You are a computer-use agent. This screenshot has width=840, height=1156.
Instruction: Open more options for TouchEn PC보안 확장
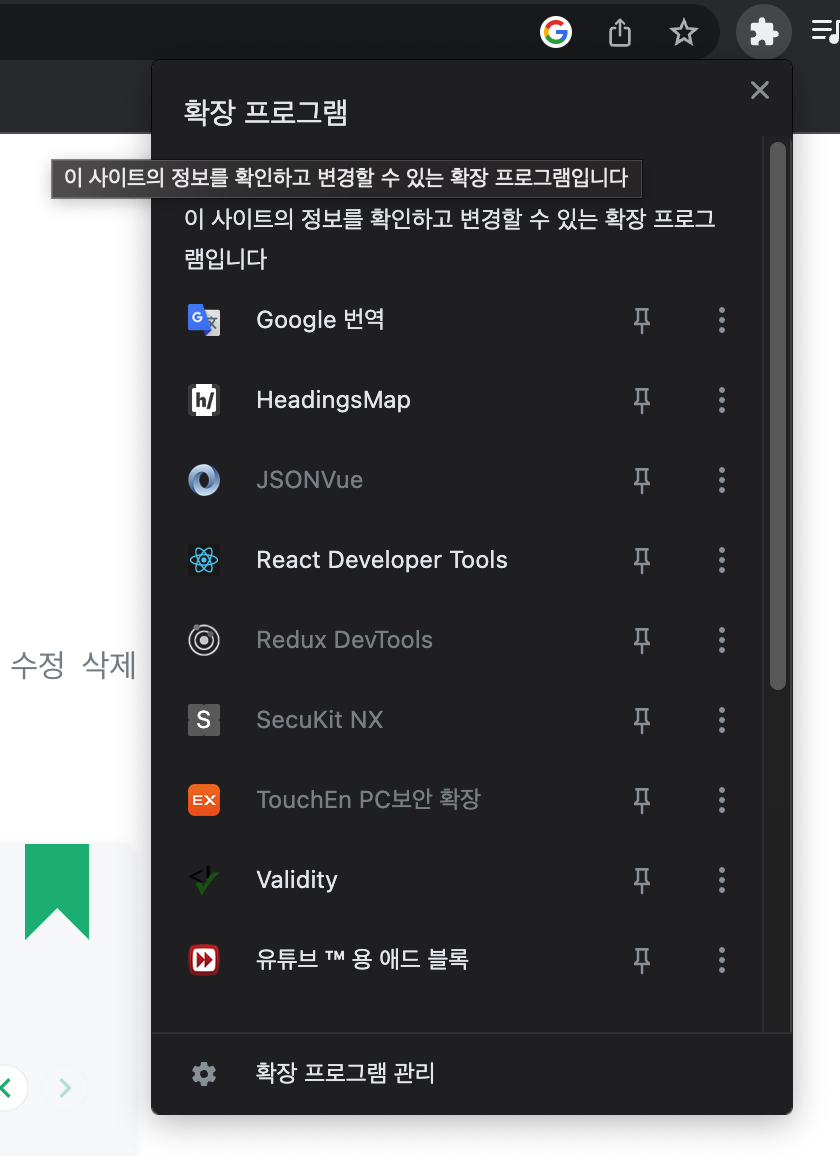click(721, 800)
